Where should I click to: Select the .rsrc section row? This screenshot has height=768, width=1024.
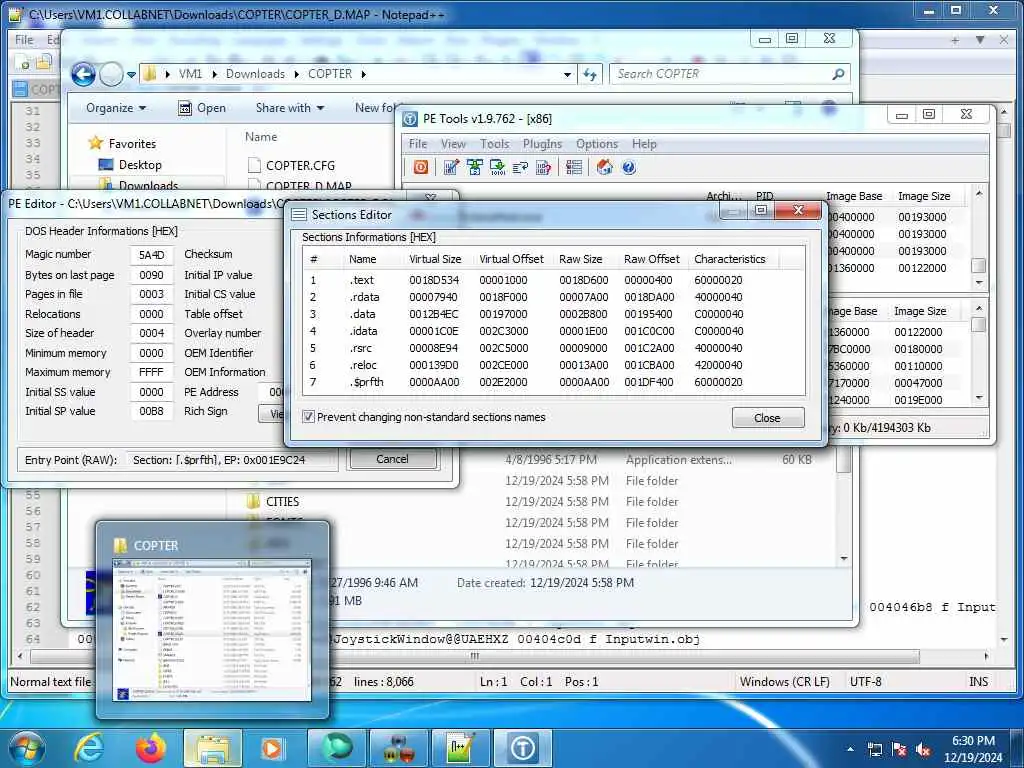point(554,348)
